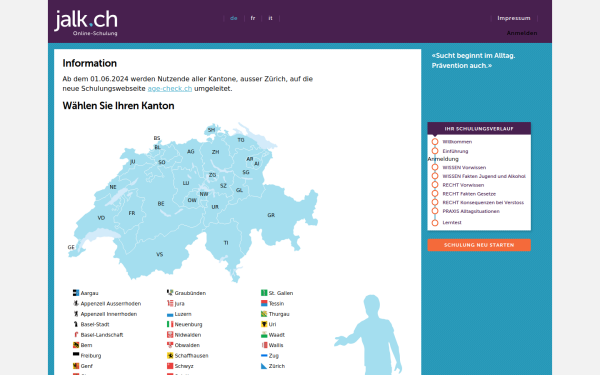Click the Luzern flag icon

(x=170, y=314)
